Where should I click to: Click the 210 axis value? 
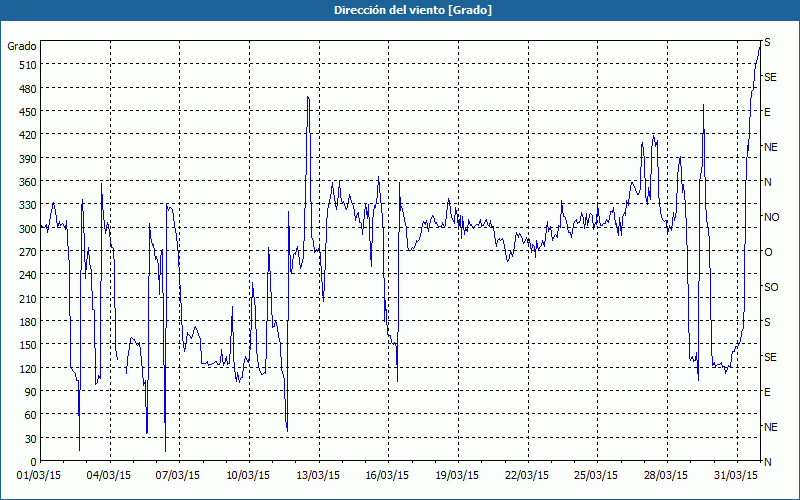click(x=28, y=298)
